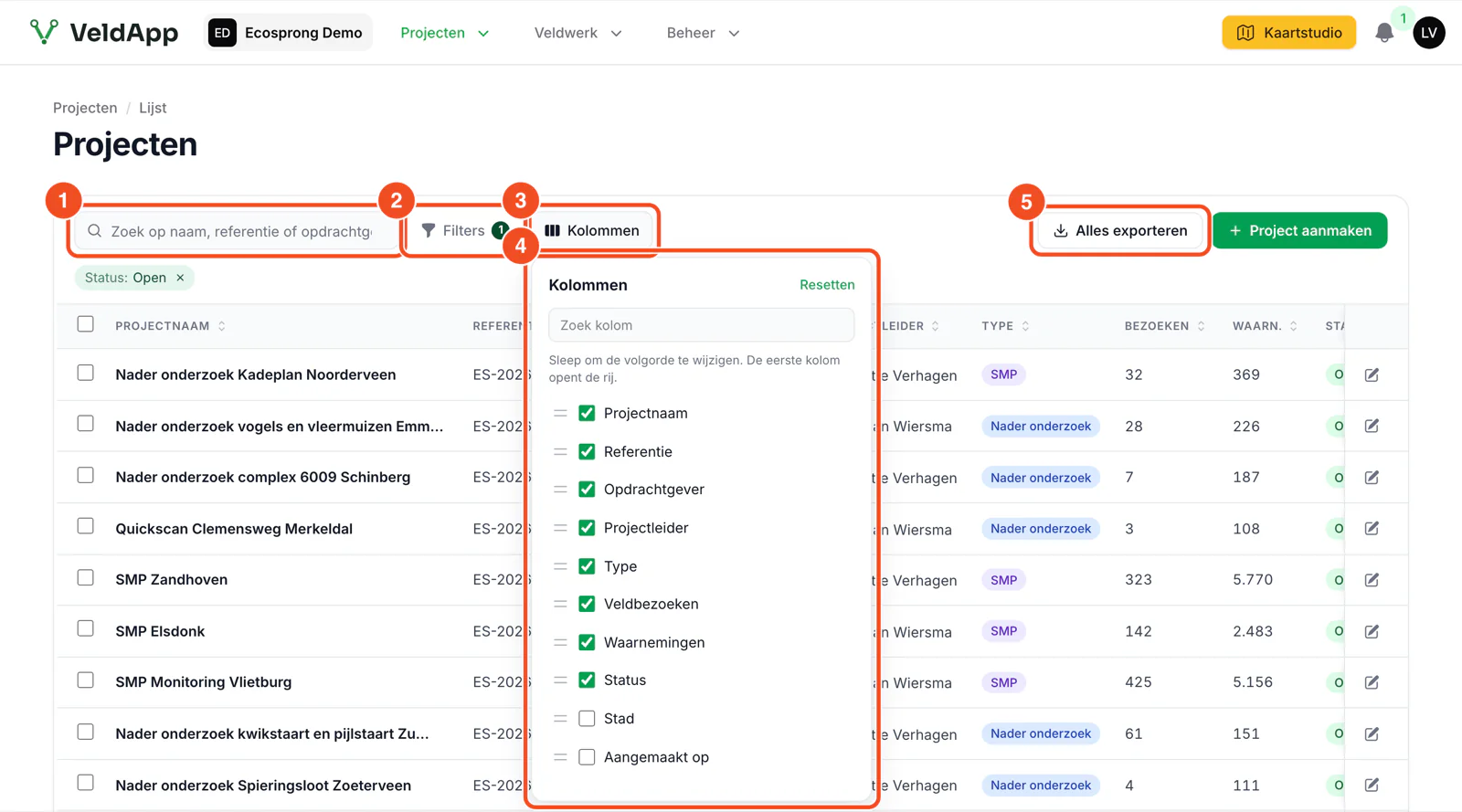The width and height of the screenshot is (1462, 812).
Task: Sort table by Bezoeken column
Action: pos(1165,326)
